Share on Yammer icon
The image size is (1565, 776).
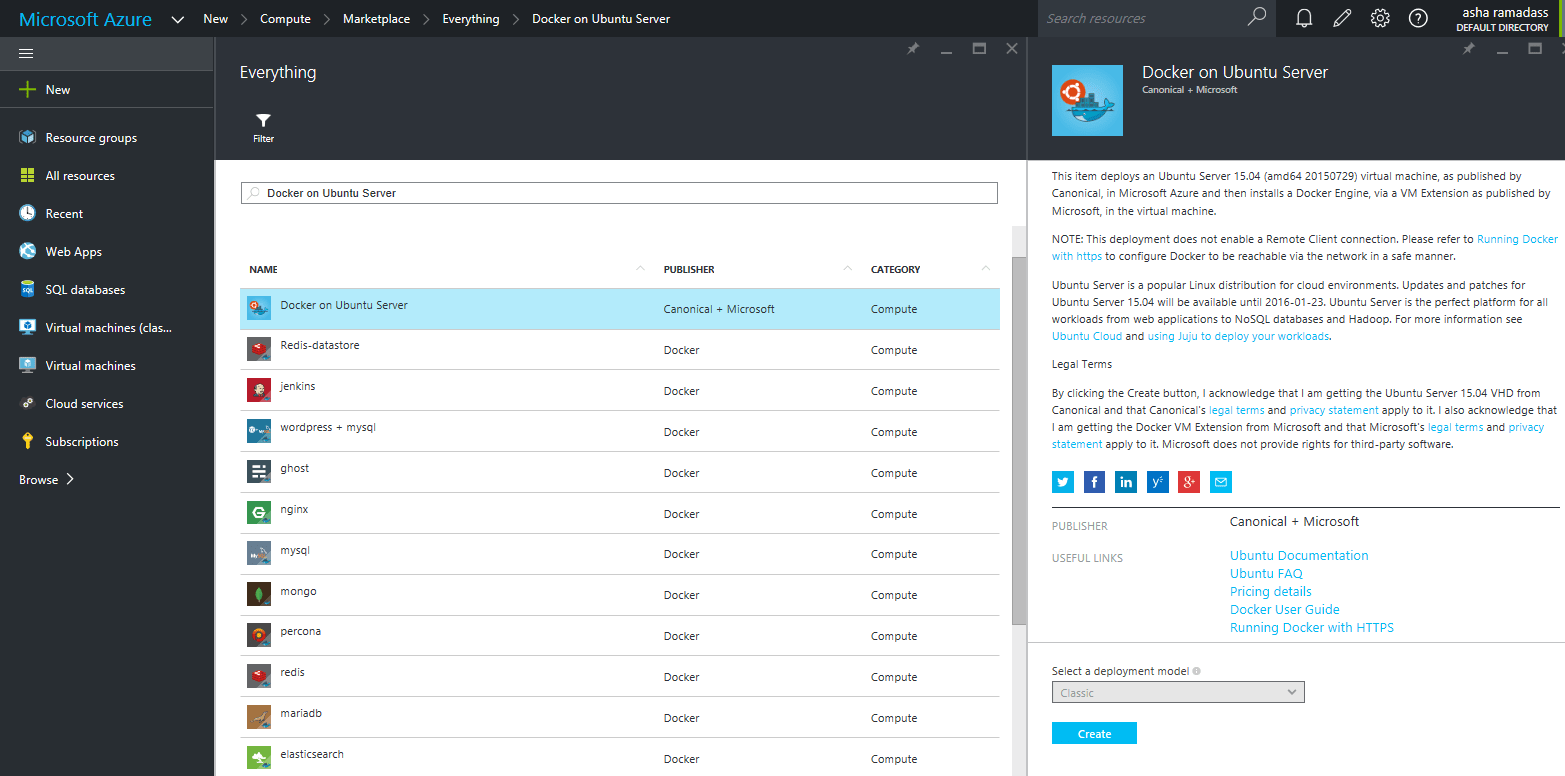(x=1158, y=483)
